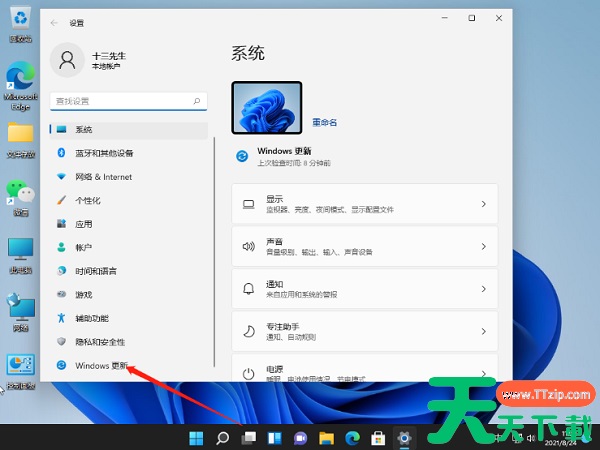600x450 pixels.
Task: Click the gaming controller icon
Action: click(61, 294)
